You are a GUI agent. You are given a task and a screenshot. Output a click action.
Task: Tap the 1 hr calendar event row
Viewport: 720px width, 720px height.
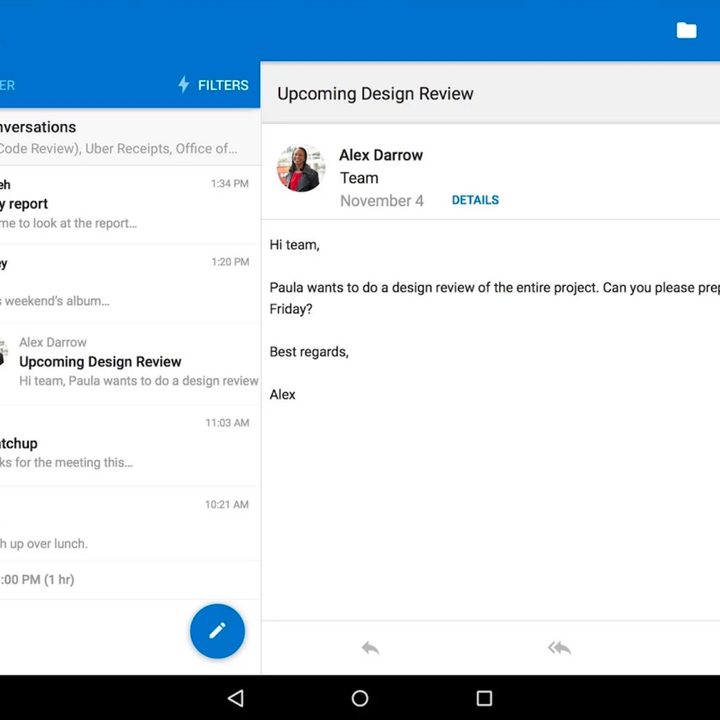(x=130, y=580)
